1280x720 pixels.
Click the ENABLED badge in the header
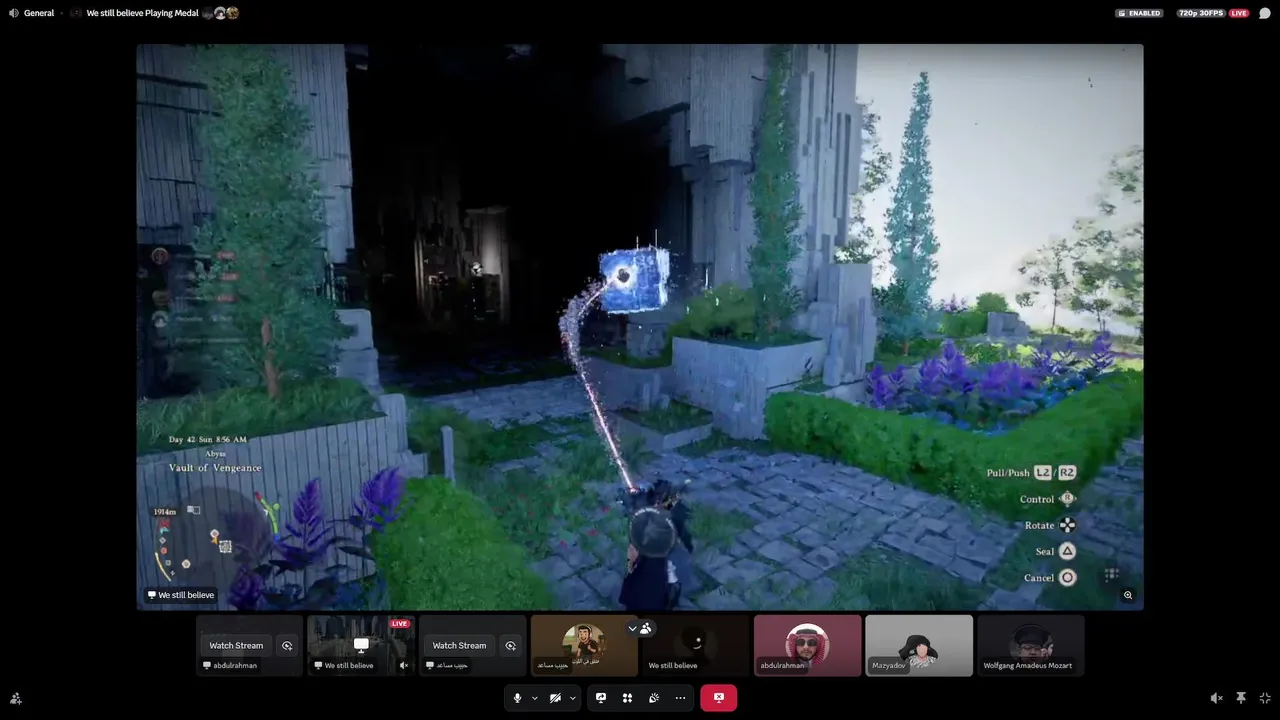coord(1139,13)
